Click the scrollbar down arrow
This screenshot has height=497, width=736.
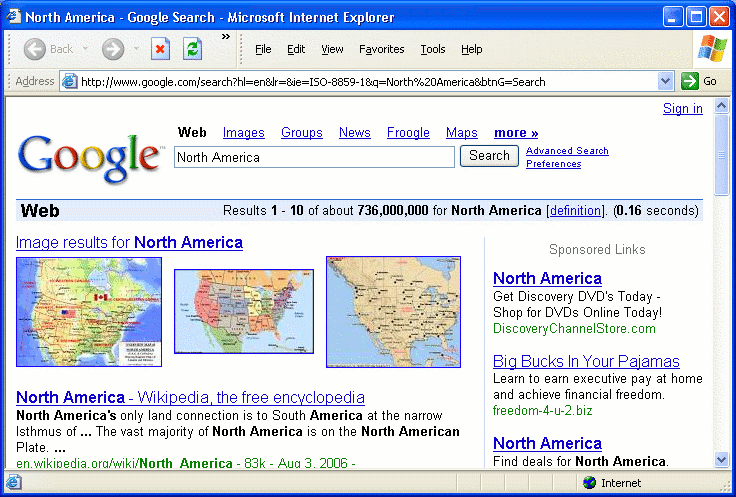pos(721,459)
